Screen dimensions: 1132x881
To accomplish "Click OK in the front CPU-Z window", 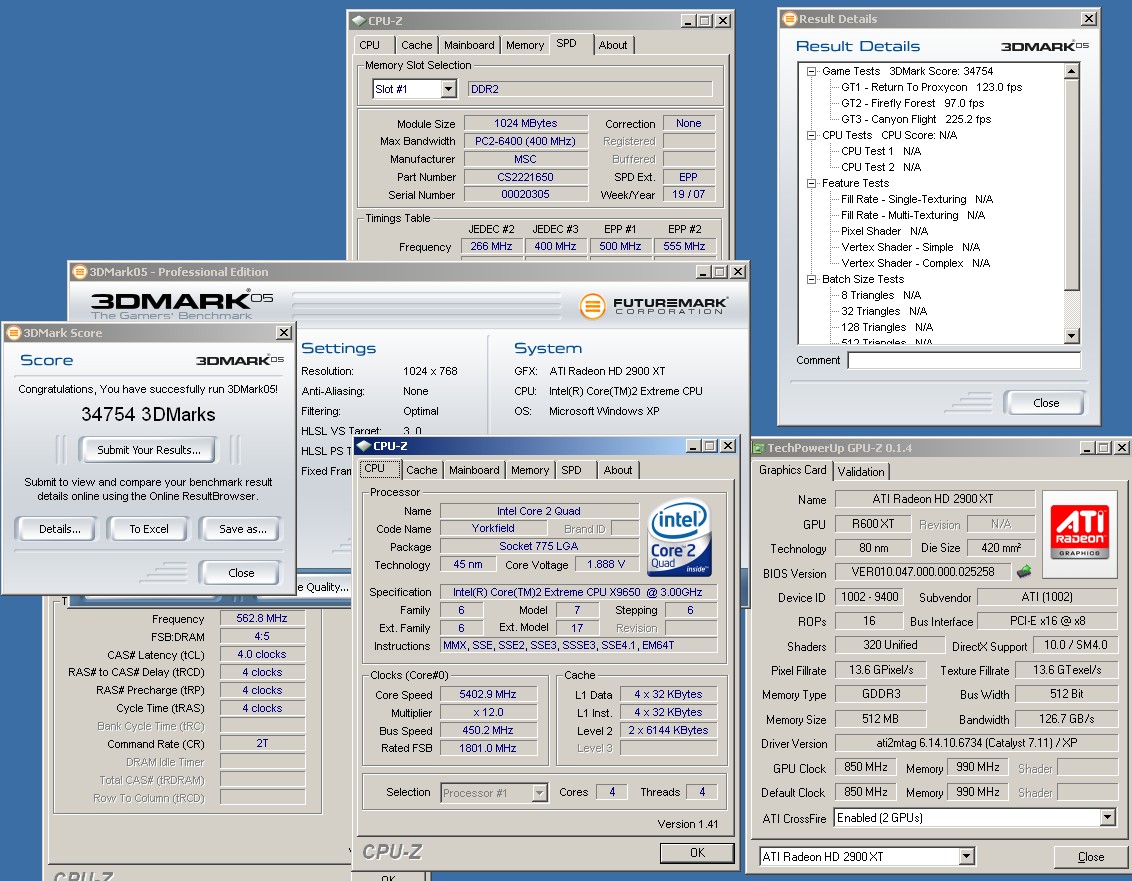I will pos(697,853).
